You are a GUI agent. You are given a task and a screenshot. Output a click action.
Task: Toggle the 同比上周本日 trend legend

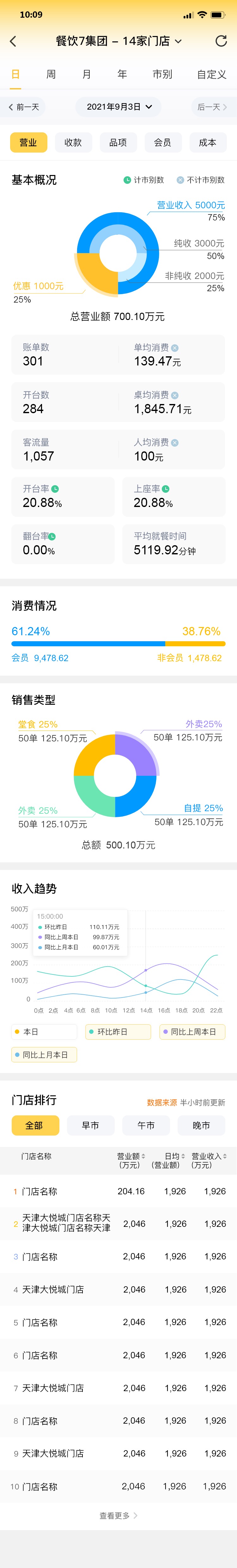tap(192, 1032)
